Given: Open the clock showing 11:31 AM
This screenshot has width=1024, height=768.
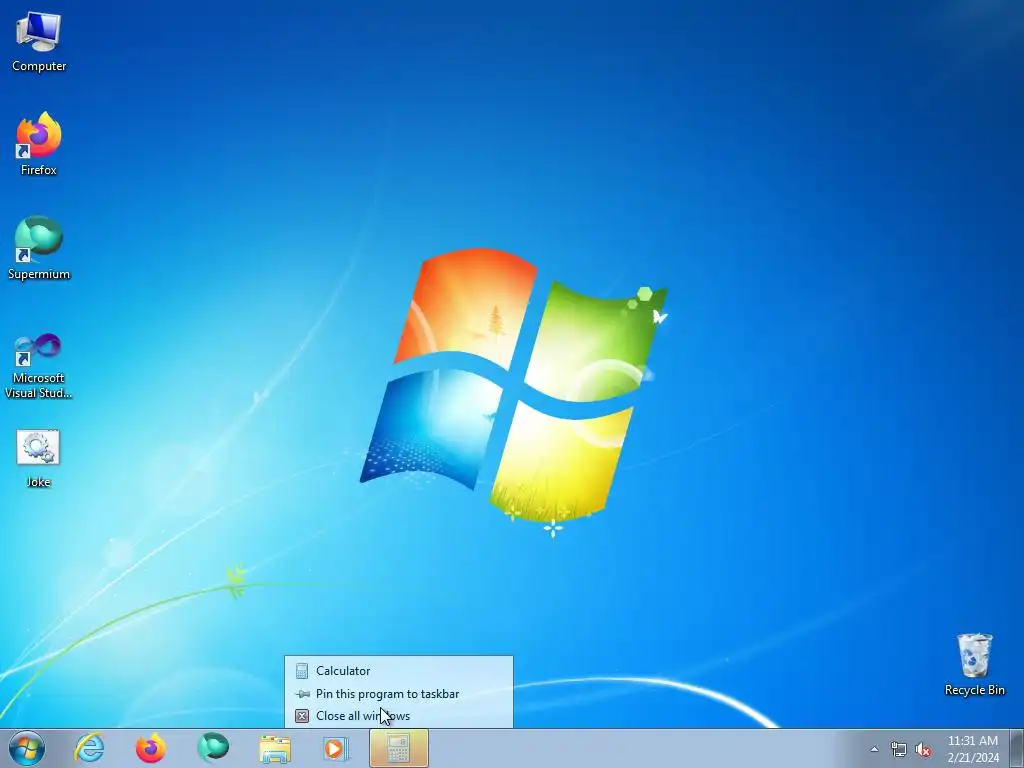Looking at the screenshot, I should [x=973, y=748].
